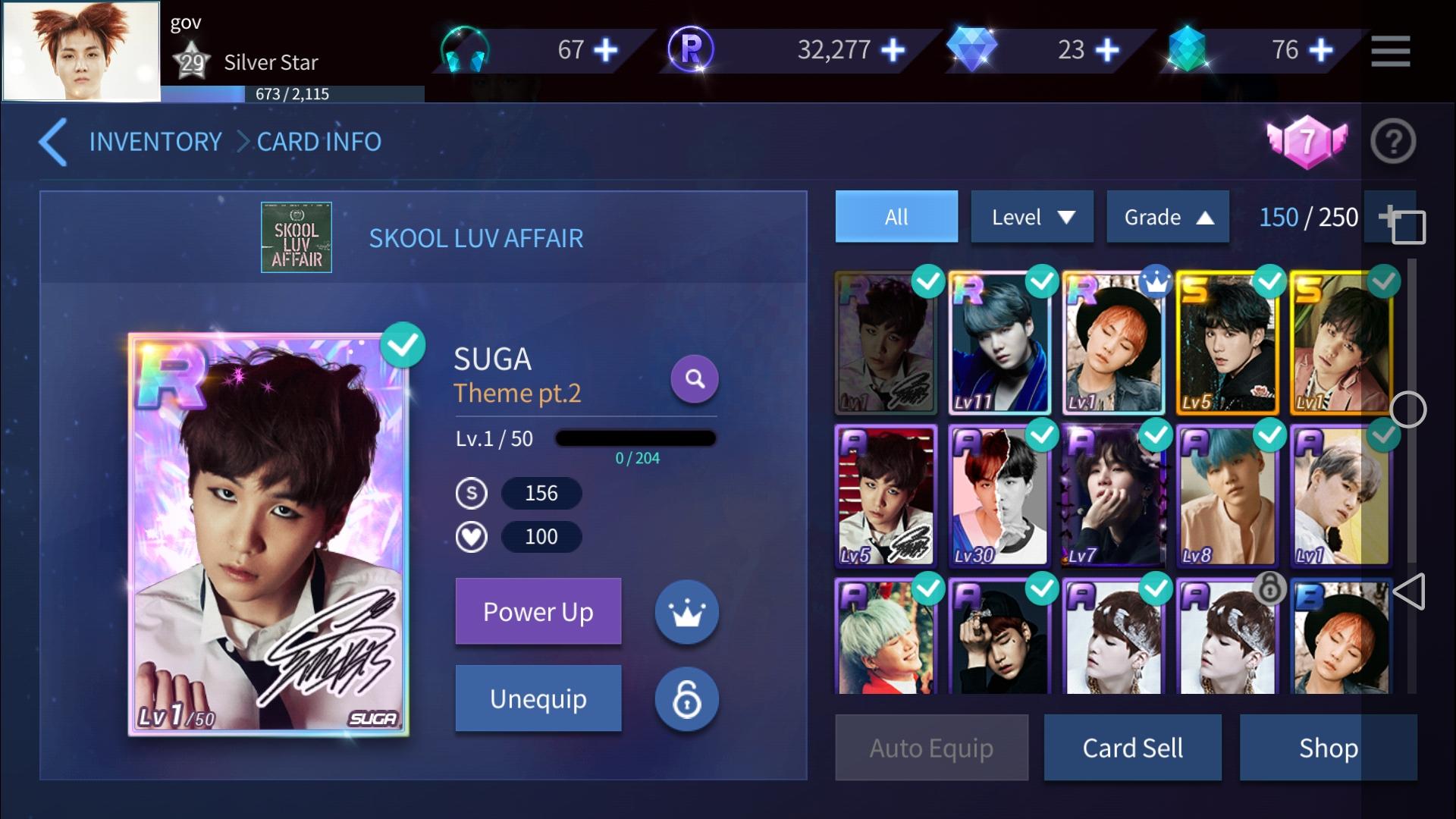Open the crown leader icon beside Power Up
This screenshot has width=1456, height=819.
click(x=687, y=612)
